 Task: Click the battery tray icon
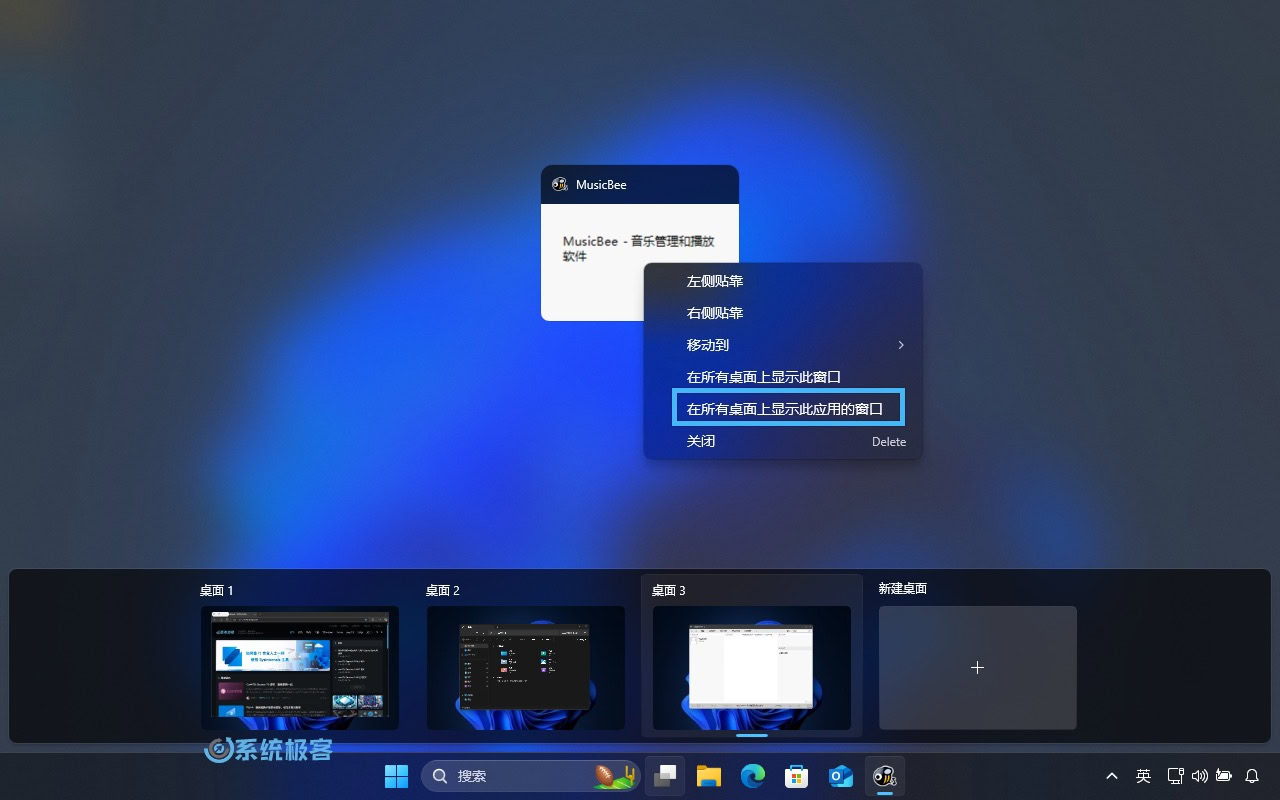click(x=1224, y=776)
